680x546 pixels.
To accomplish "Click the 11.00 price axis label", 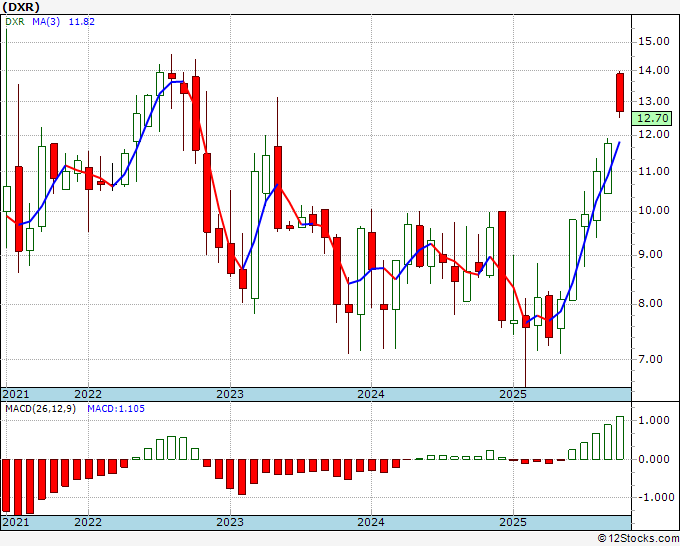I will 654,171.
